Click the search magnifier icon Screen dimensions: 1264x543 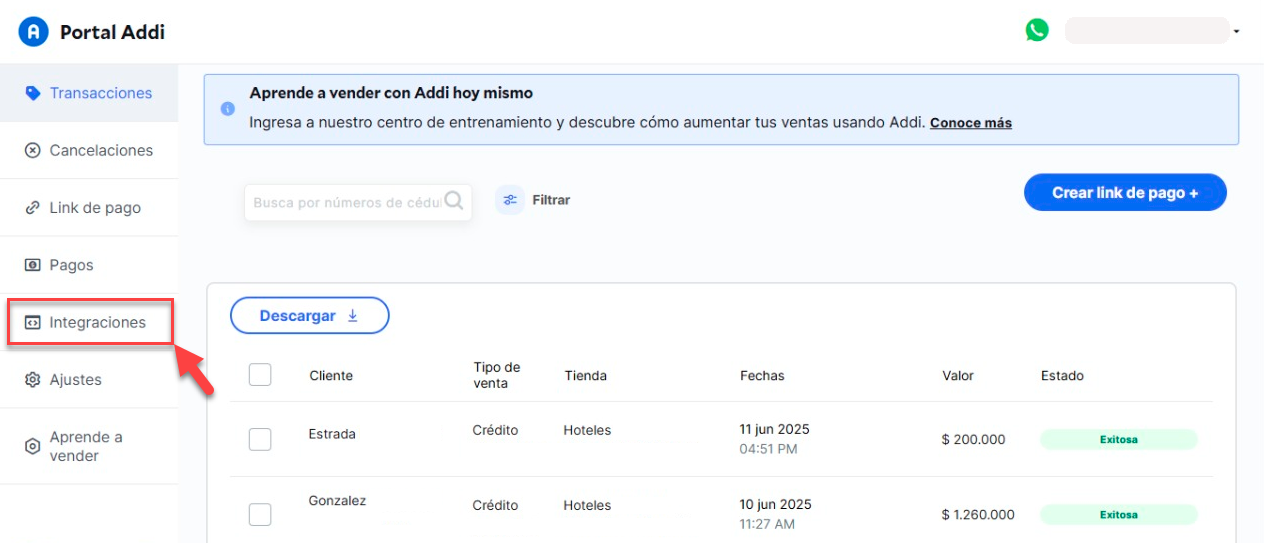(x=454, y=201)
